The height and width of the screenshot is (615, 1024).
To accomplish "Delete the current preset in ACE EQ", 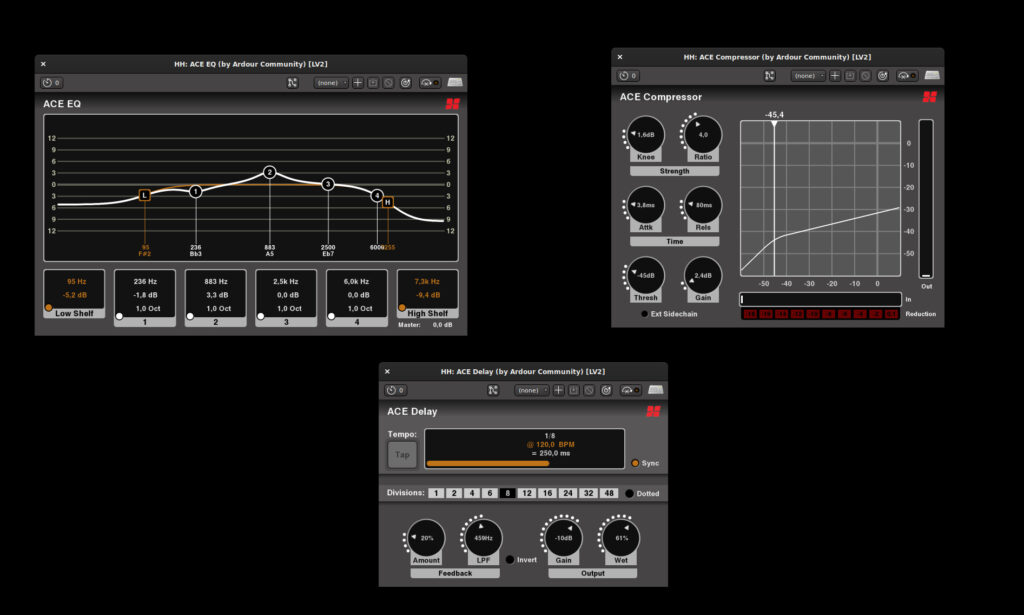I will coord(389,83).
